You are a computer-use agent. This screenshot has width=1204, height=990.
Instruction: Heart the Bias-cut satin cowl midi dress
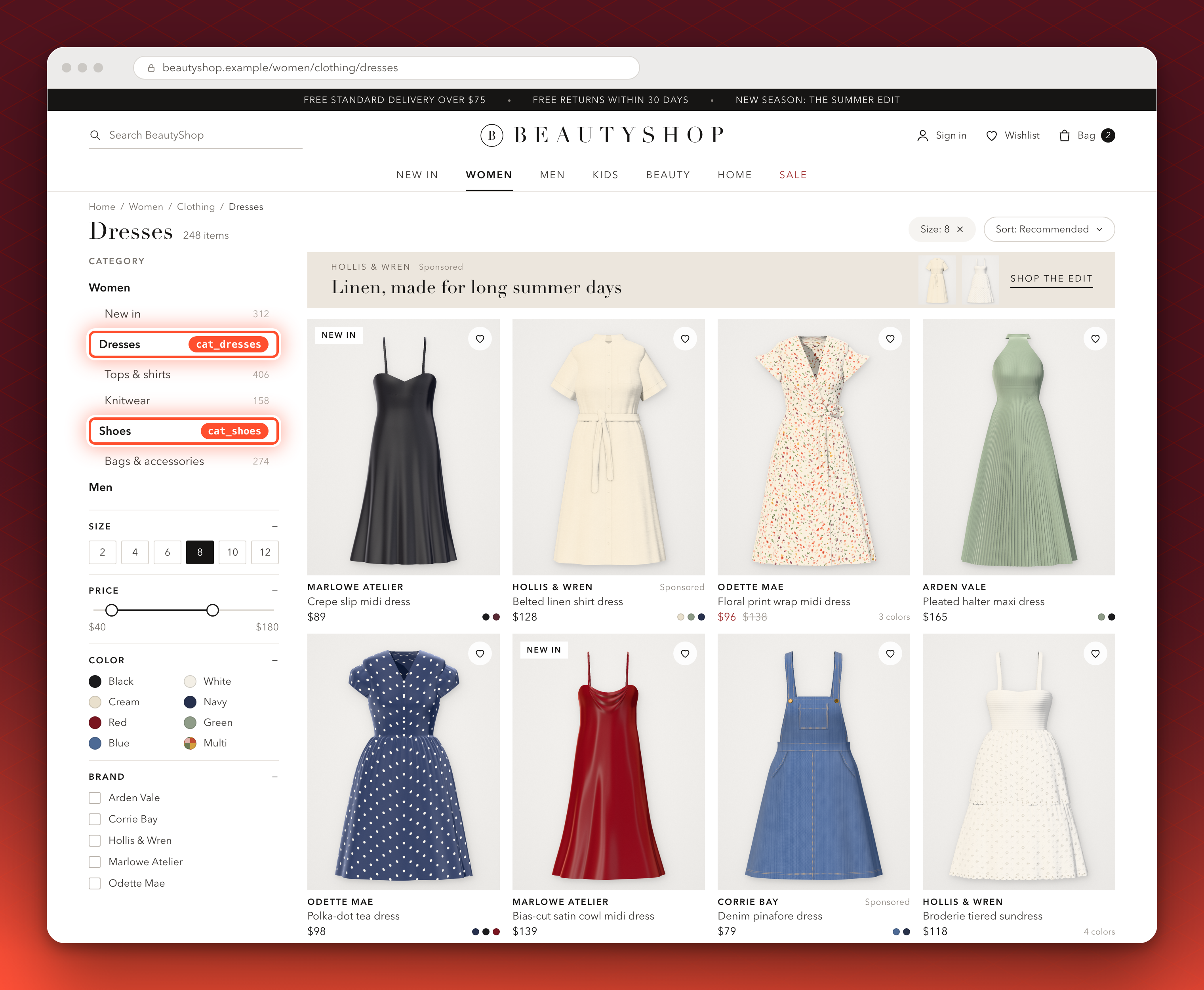tap(685, 653)
